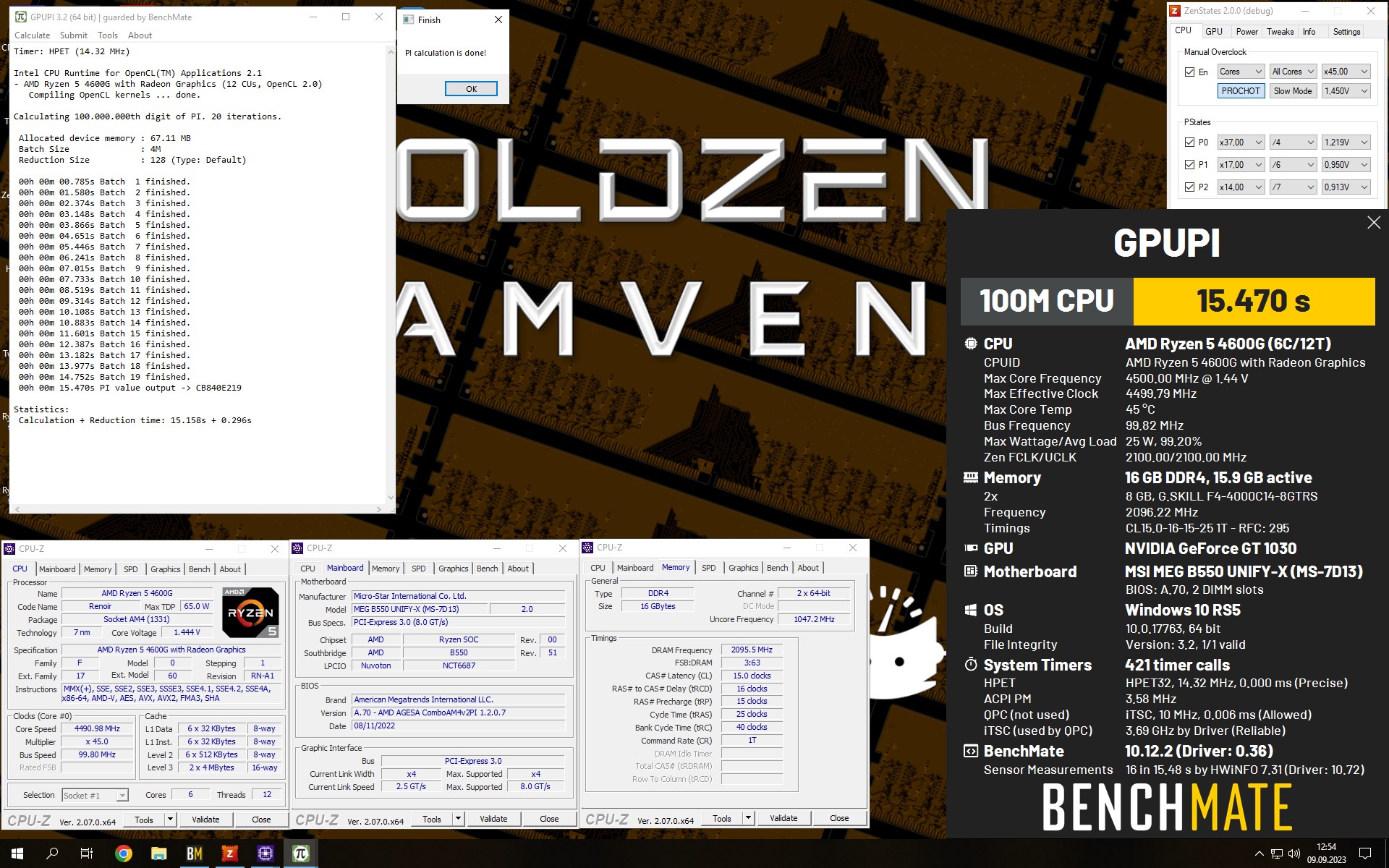The height and width of the screenshot is (868, 1389).
Task: Click the BenchMate section icon in result panel
Action: tap(971, 751)
